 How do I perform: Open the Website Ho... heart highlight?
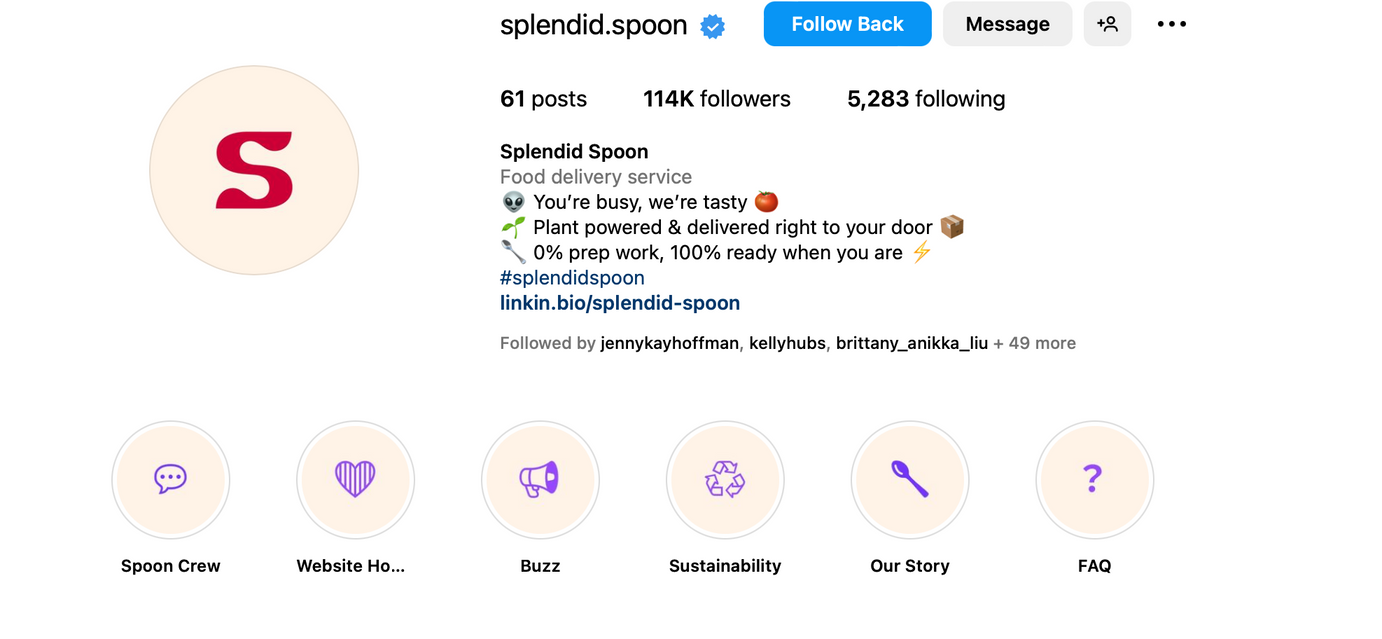(355, 480)
